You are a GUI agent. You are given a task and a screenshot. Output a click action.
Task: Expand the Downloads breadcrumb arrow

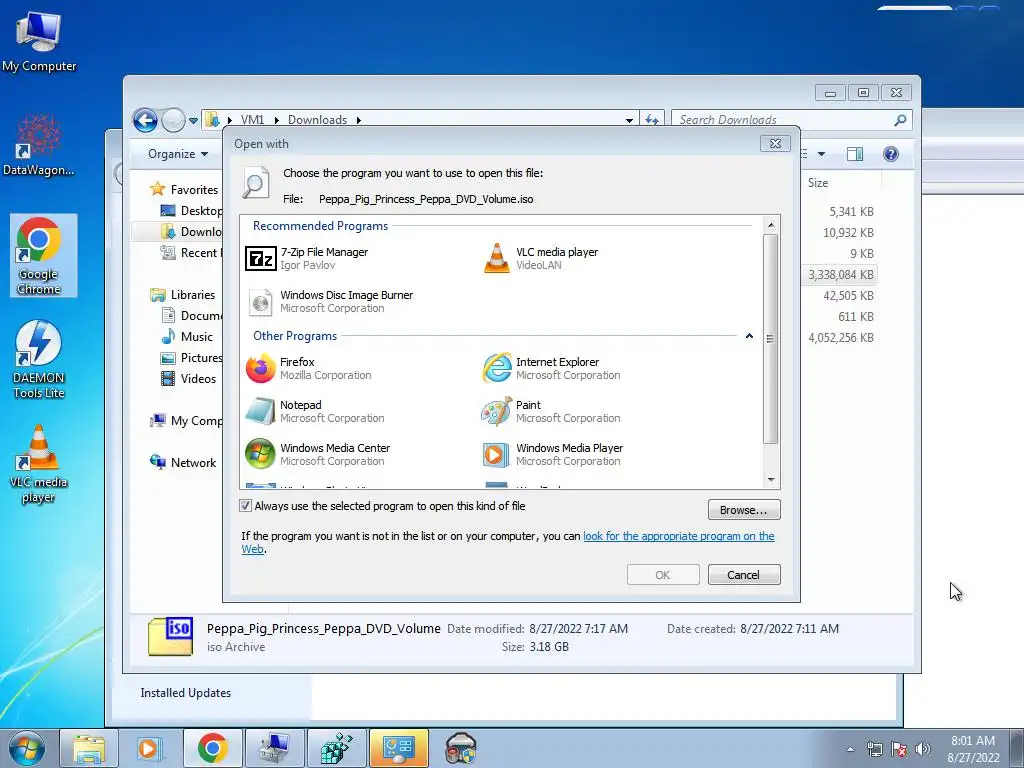(x=359, y=120)
